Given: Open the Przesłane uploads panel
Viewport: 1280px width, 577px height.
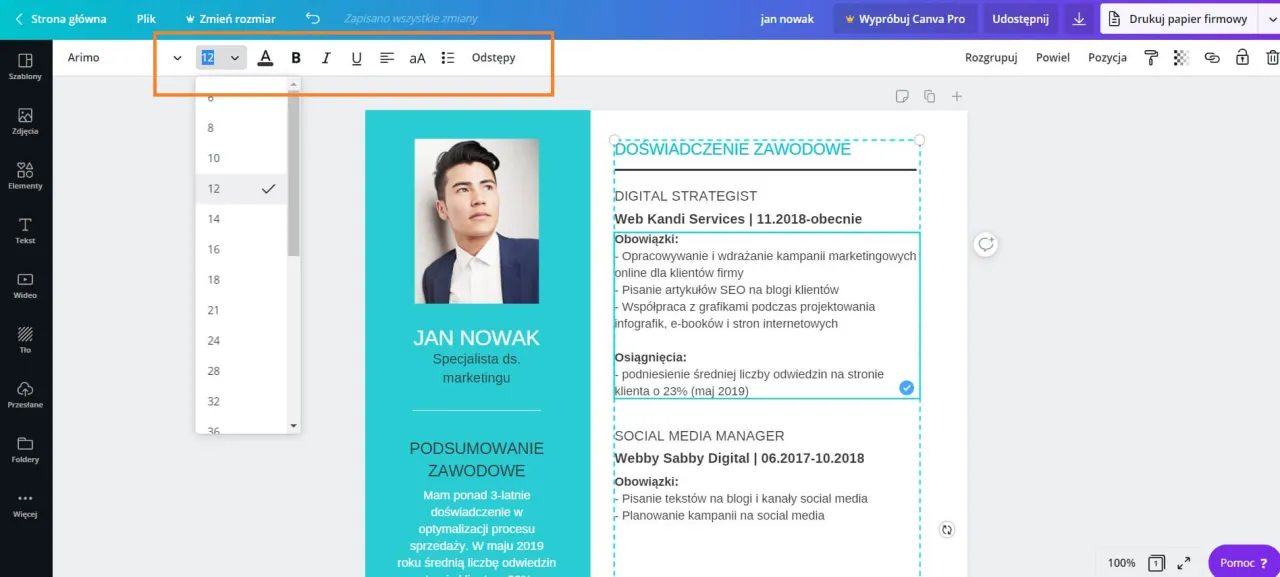Looking at the screenshot, I should coord(26,395).
